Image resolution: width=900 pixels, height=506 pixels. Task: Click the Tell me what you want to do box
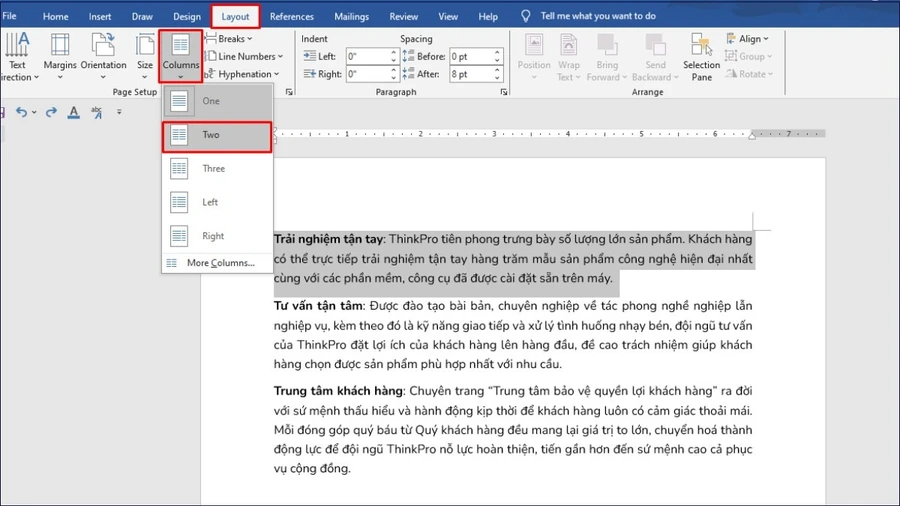click(598, 16)
